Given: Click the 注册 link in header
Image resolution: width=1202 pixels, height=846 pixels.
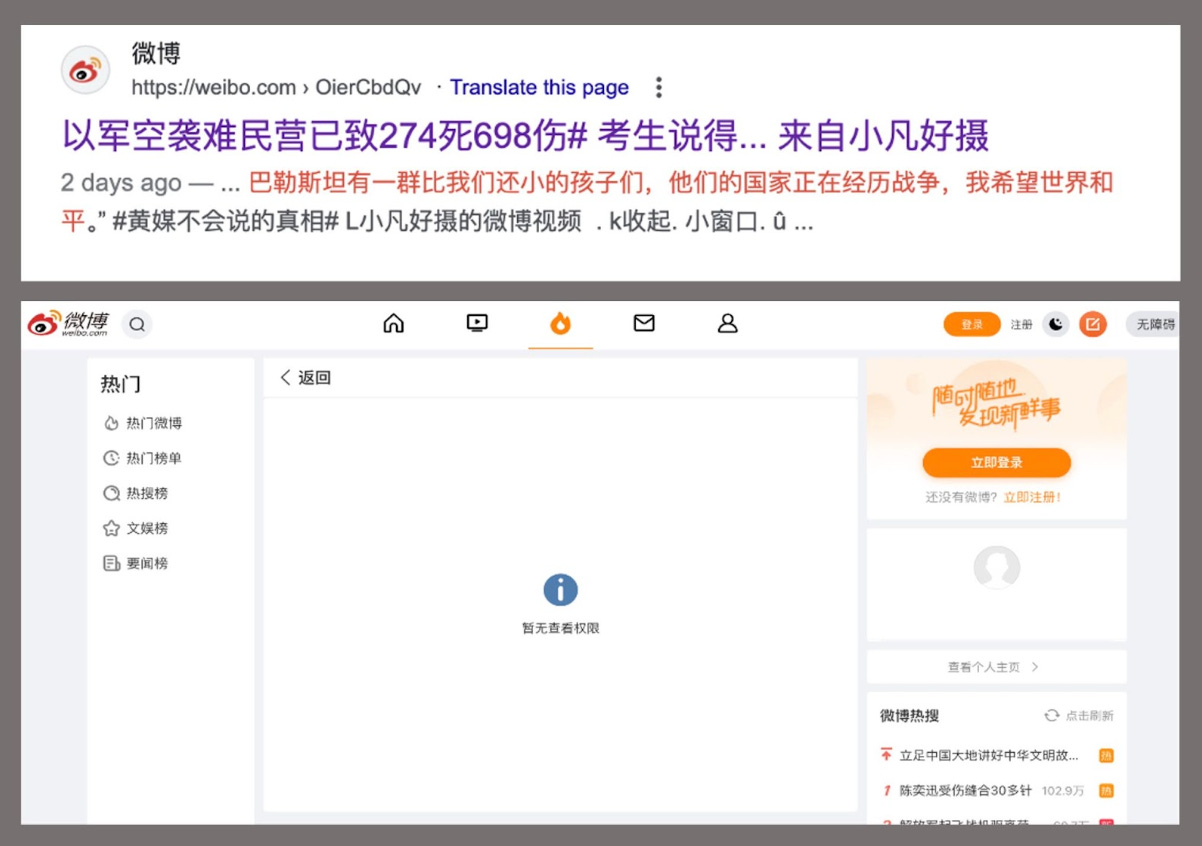Looking at the screenshot, I should coord(1021,325).
